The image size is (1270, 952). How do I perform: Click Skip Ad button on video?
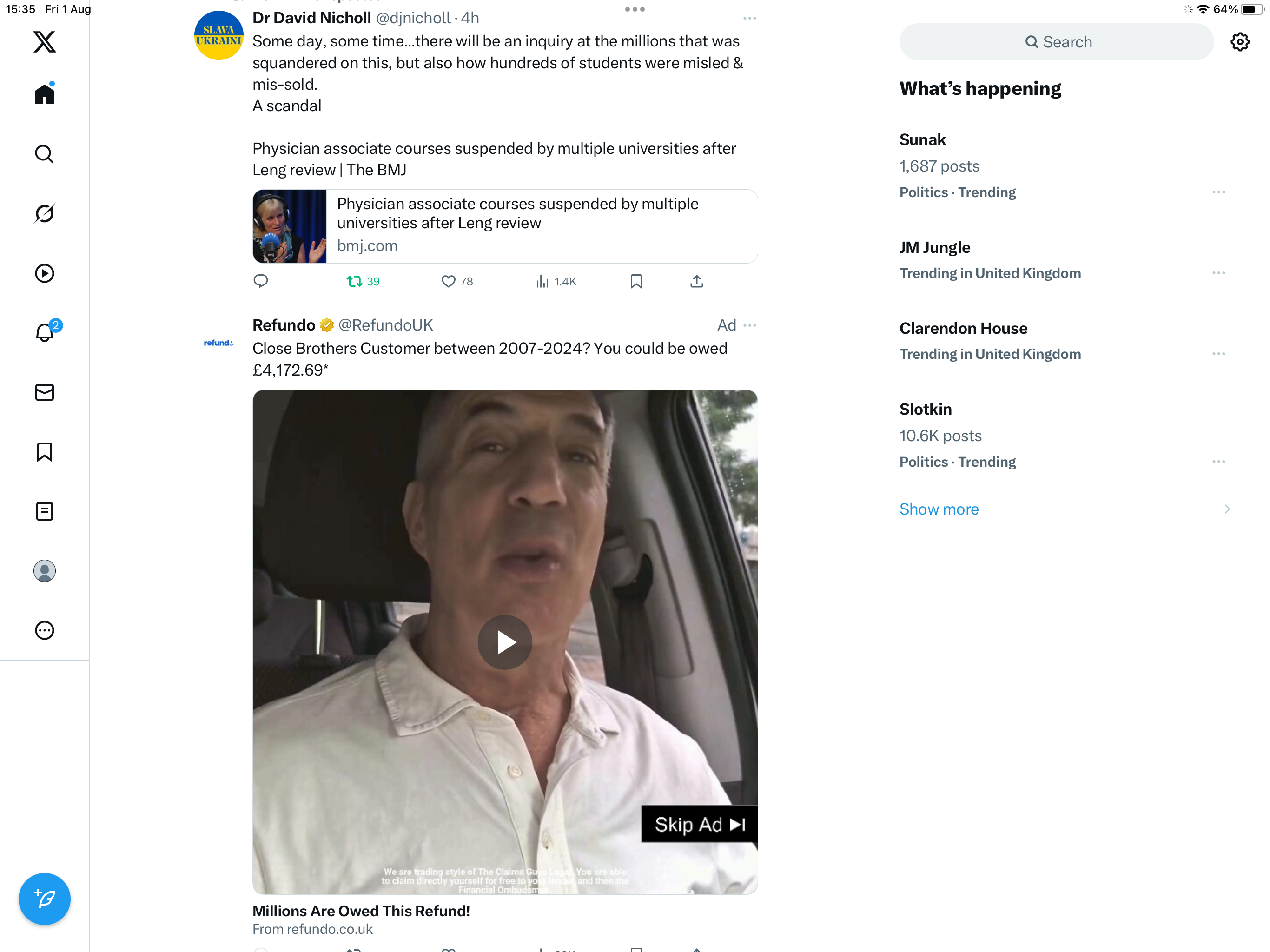coord(699,825)
